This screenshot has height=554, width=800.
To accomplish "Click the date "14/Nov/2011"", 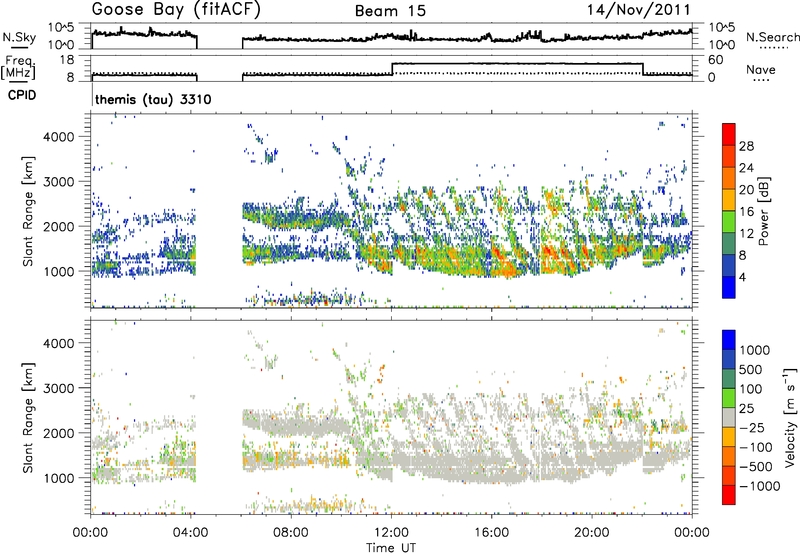I will 639,9.
